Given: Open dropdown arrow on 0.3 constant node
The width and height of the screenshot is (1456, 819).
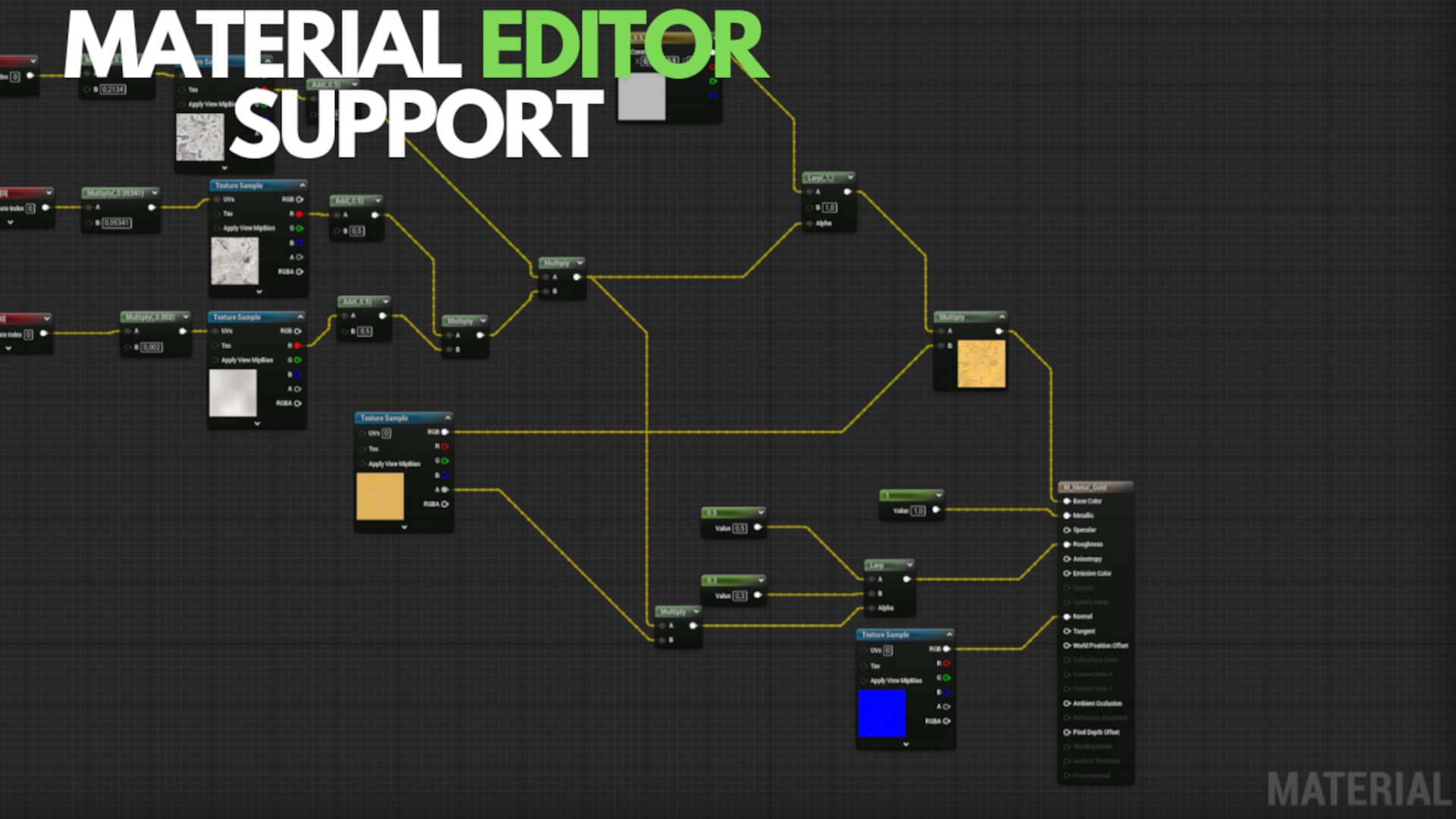Looking at the screenshot, I should 761,580.
